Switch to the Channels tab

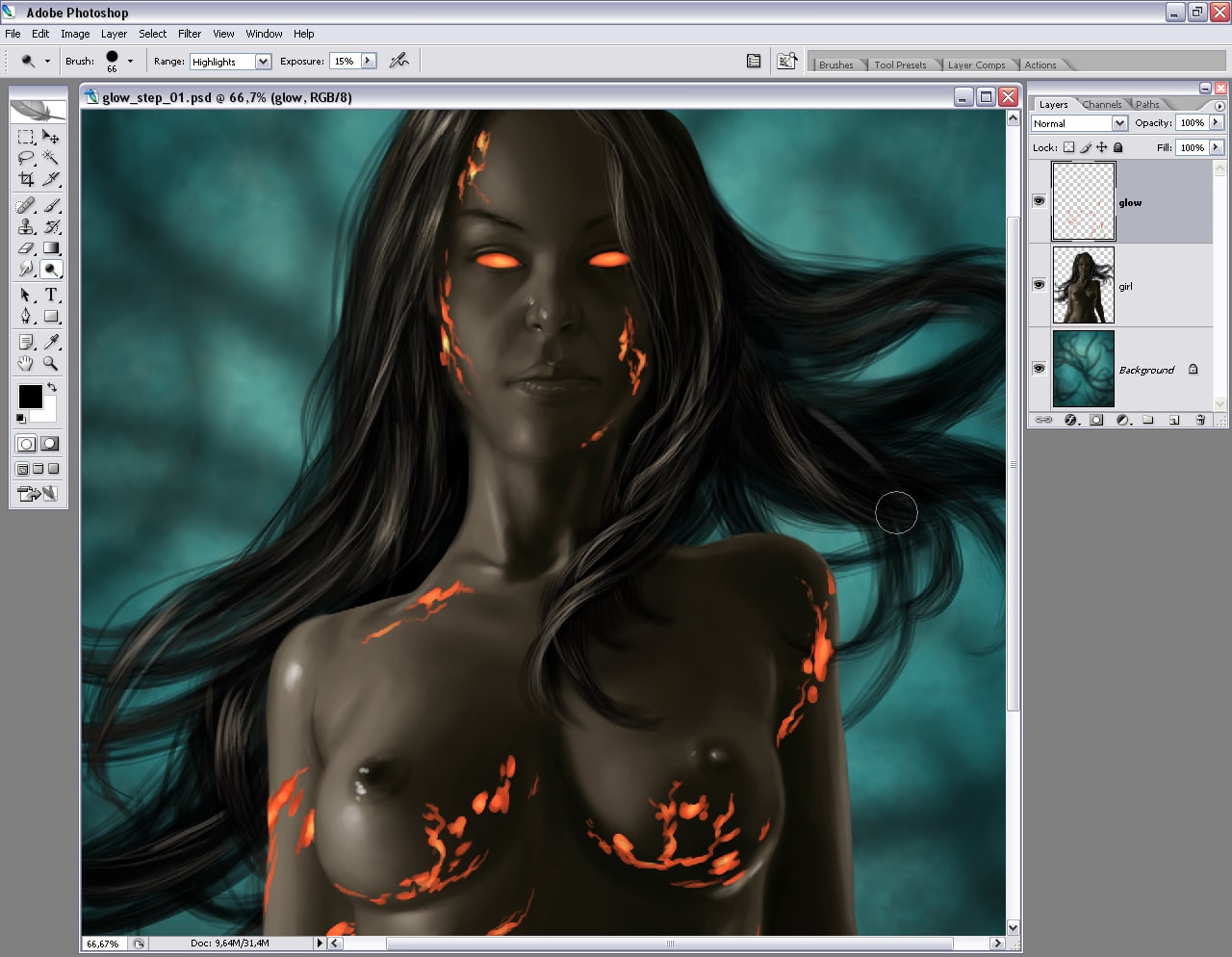click(1101, 104)
